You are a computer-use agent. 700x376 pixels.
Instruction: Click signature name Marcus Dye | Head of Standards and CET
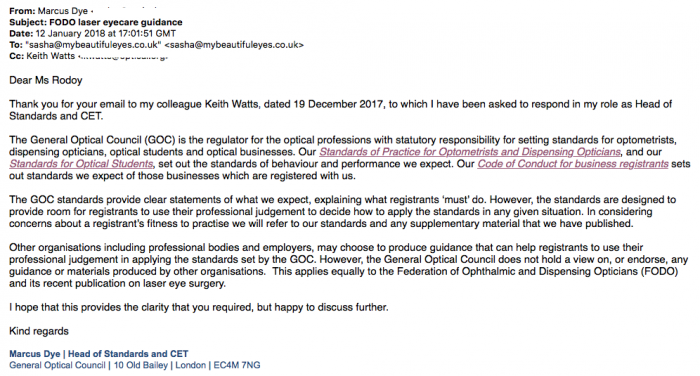click(x=99, y=354)
